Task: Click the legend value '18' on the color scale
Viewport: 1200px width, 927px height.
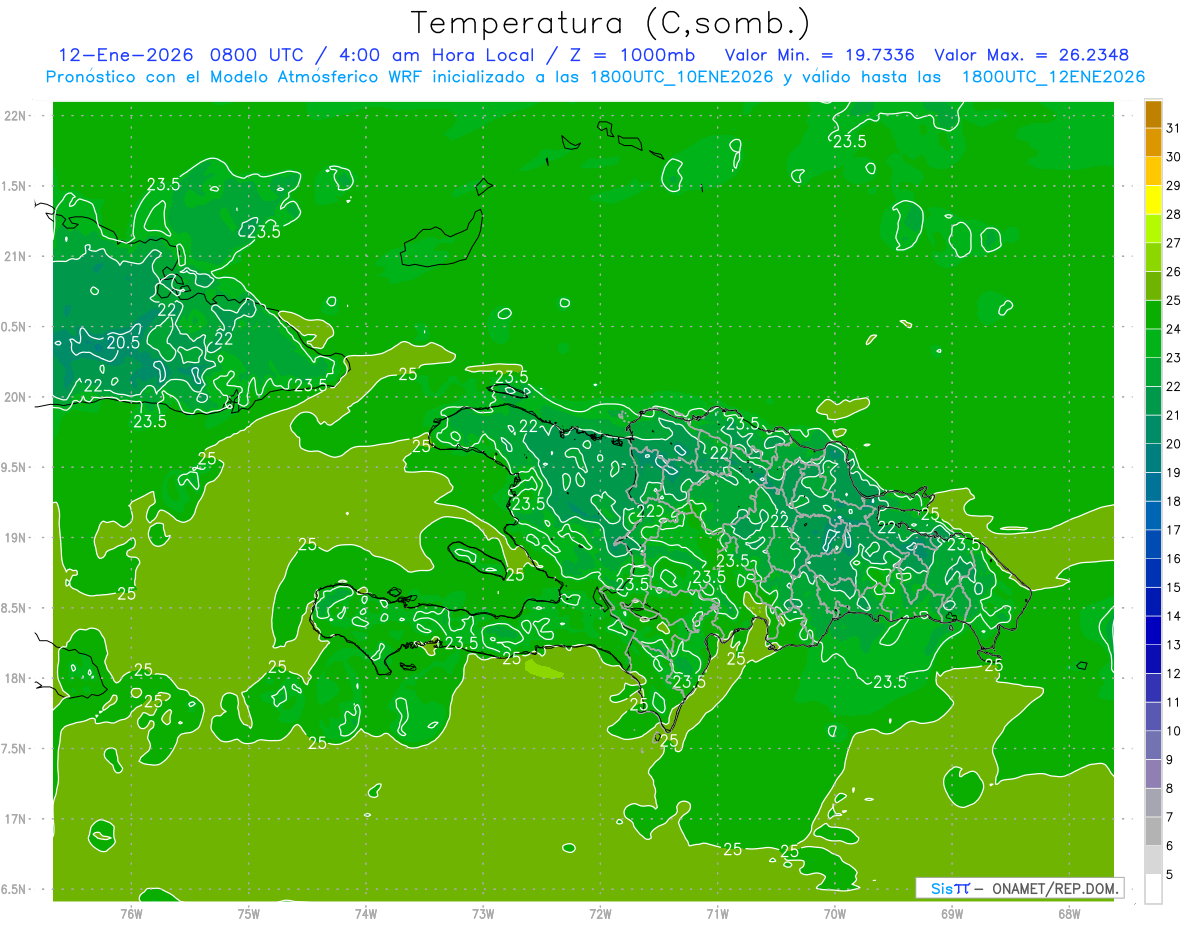Action: (x=1174, y=502)
